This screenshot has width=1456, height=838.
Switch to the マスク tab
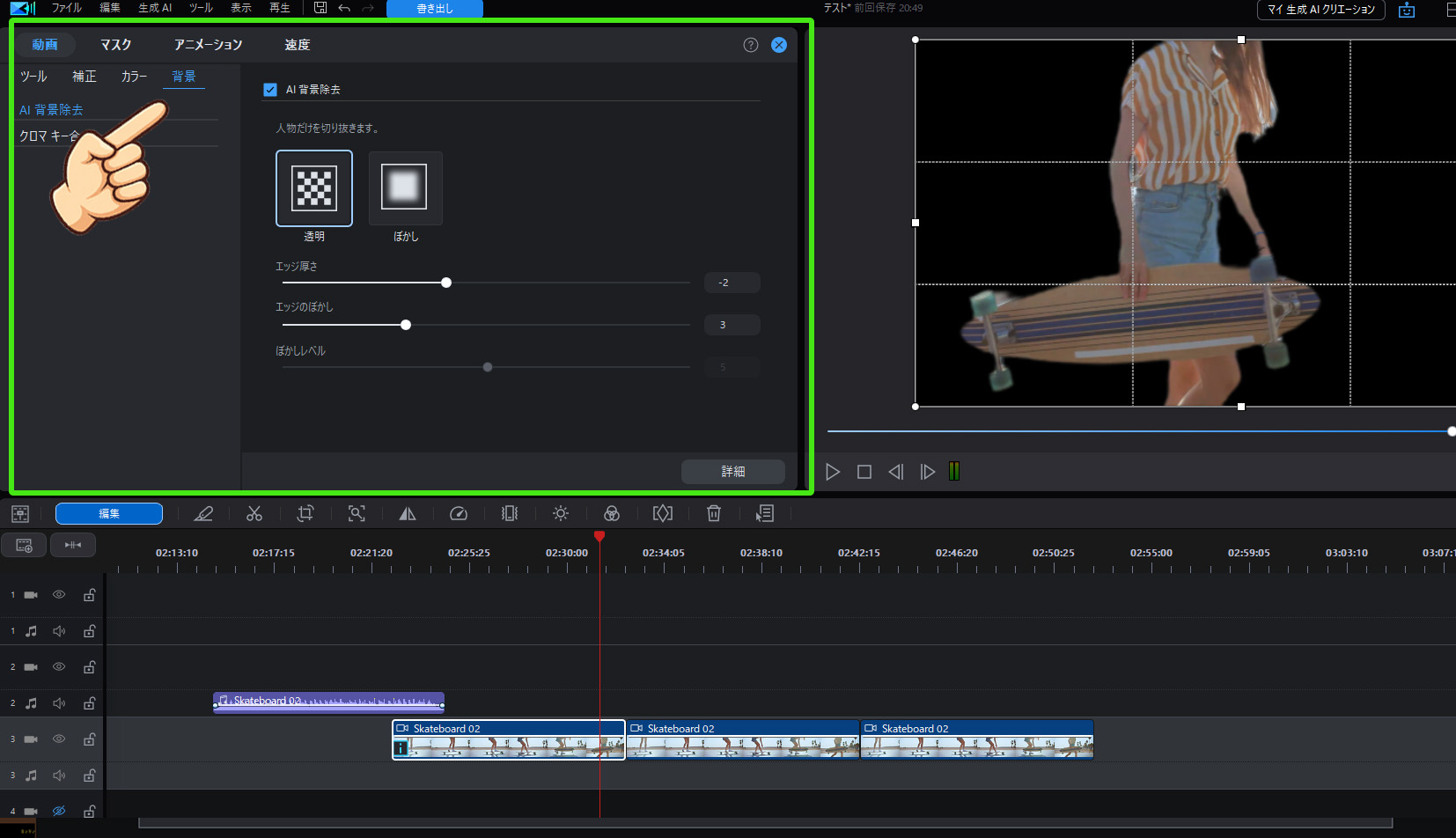pyautogui.click(x=115, y=45)
